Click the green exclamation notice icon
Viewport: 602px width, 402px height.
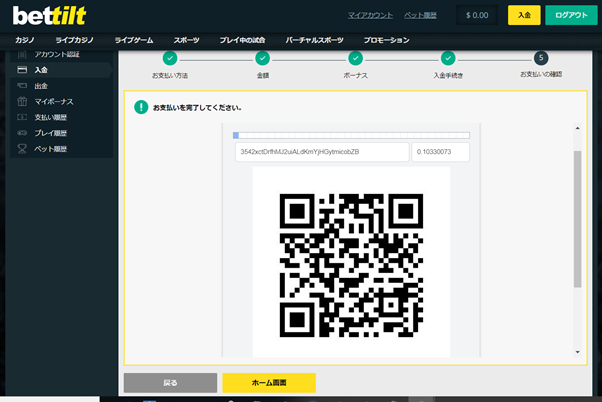point(141,107)
